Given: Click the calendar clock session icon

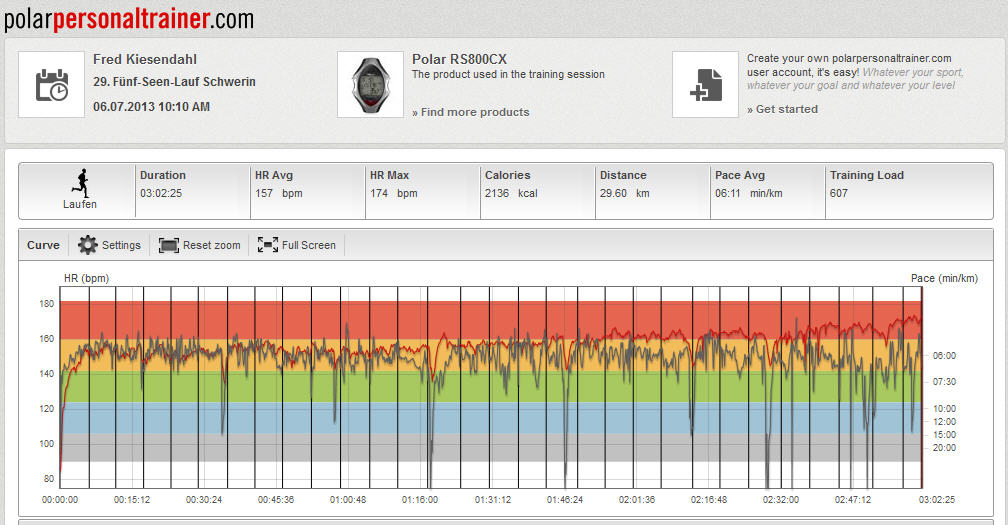Looking at the screenshot, I should point(51,85).
